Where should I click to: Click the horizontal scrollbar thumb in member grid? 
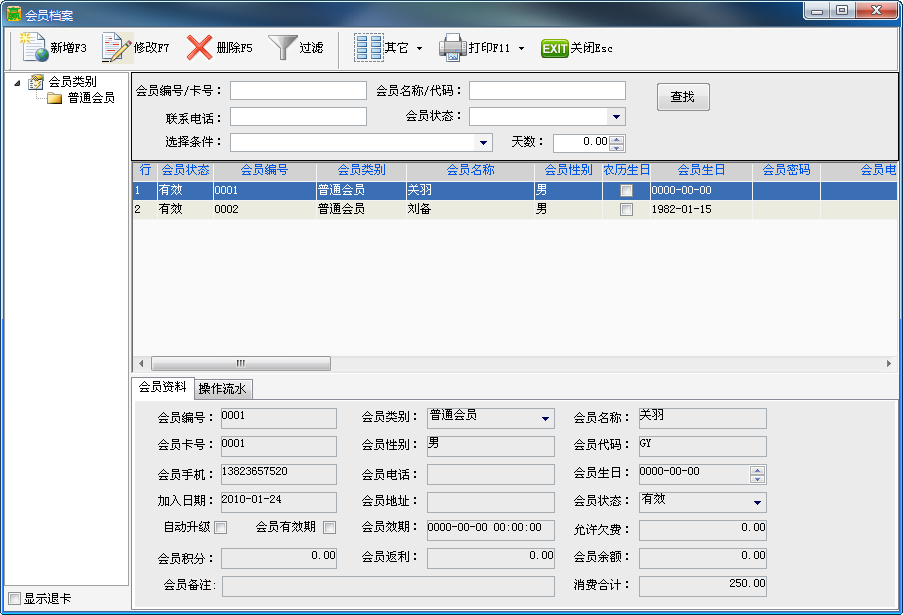240,363
